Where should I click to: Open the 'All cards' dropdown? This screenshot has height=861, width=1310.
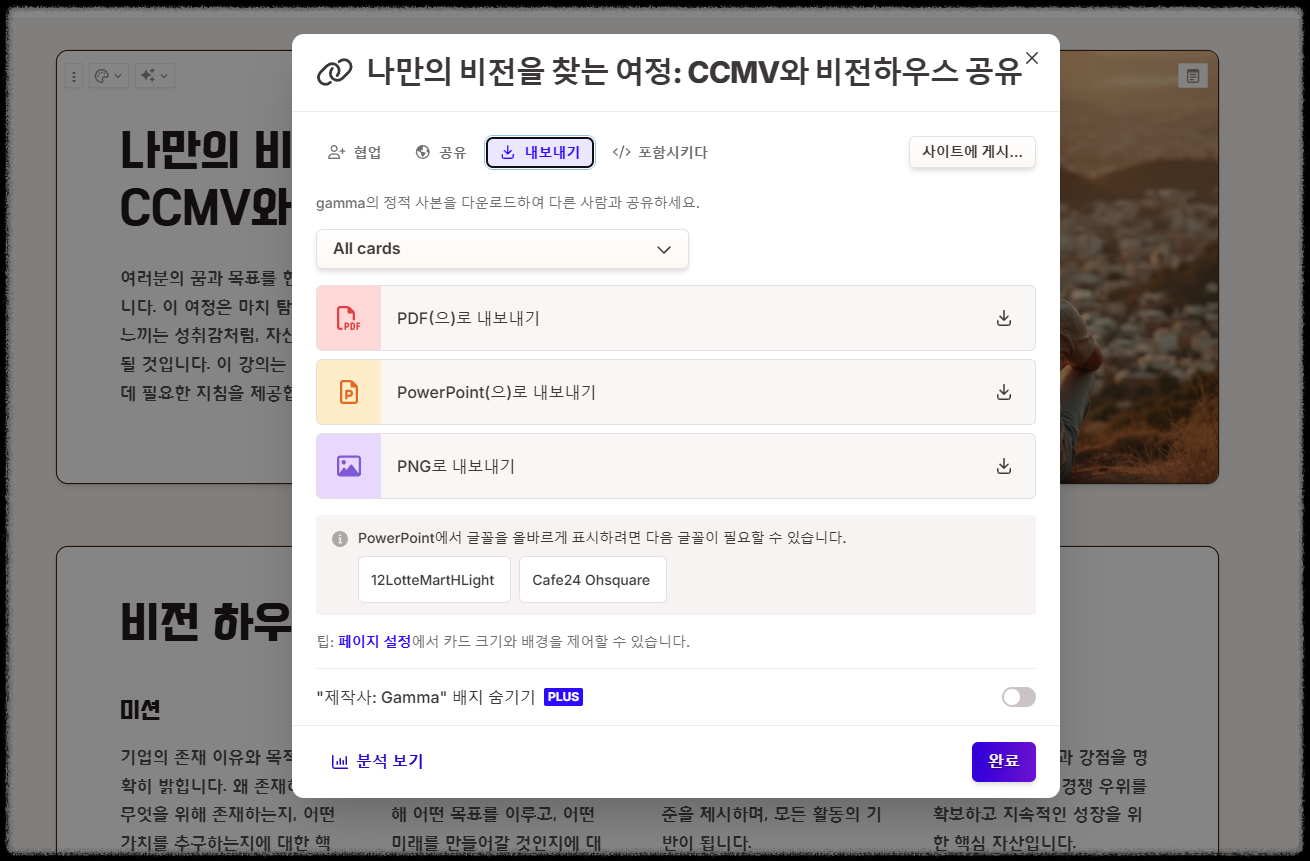[x=502, y=249]
